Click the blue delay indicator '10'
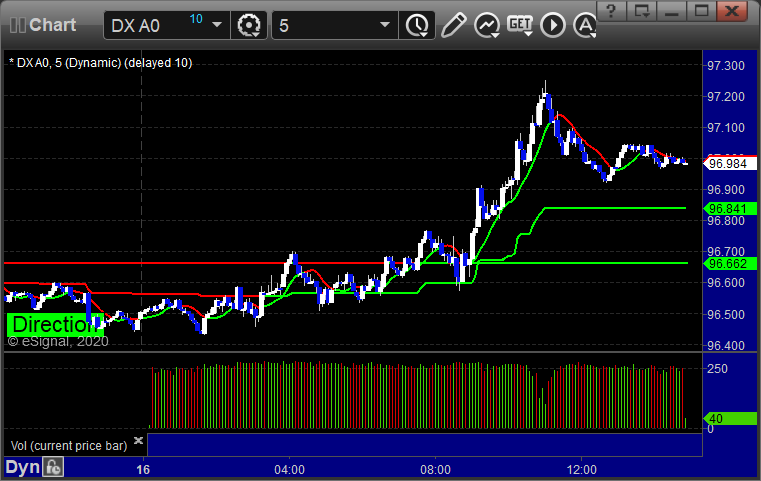This screenshot has height=481, width=761. 196,19
